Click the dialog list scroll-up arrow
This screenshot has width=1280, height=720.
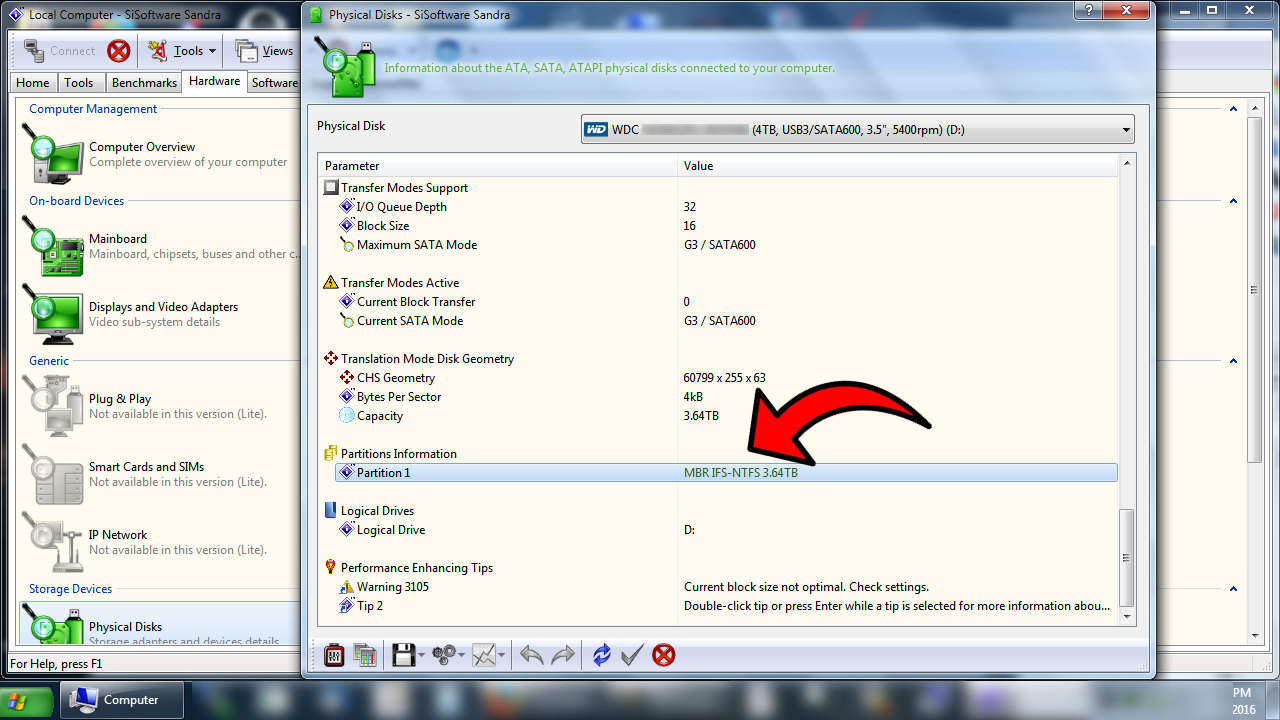coord(1127,164)
